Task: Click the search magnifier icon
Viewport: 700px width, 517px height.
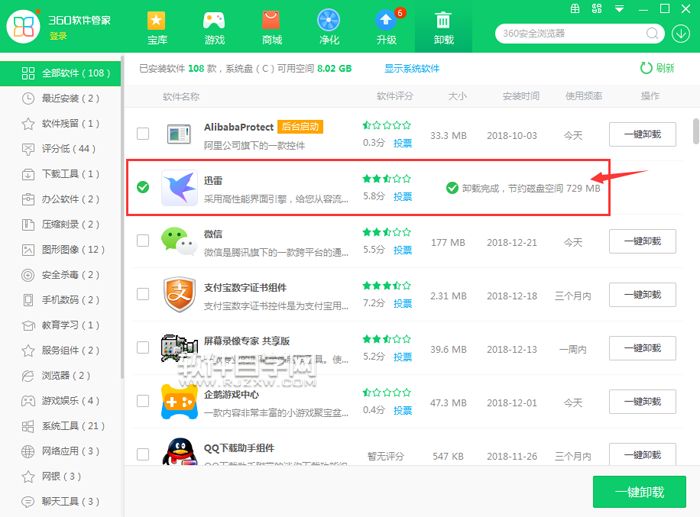Action: tap(652, 33)
